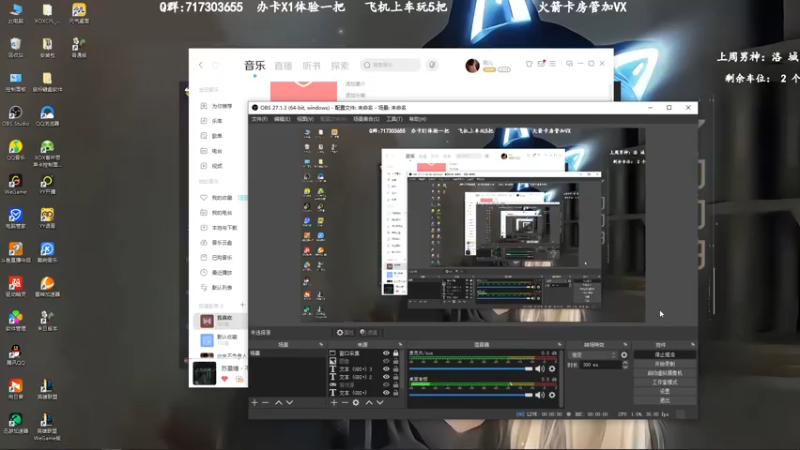Toggle visibility of last 文本 (GDI+) source

(x=386, y=393)
